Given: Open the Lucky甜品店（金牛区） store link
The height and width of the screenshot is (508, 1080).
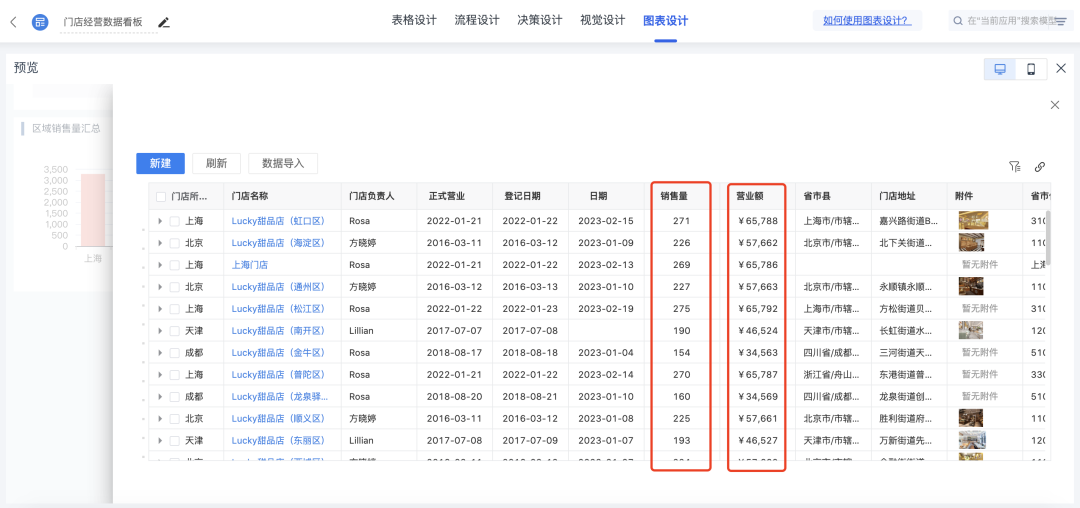Looking at the screenshot, I should 278,353.
